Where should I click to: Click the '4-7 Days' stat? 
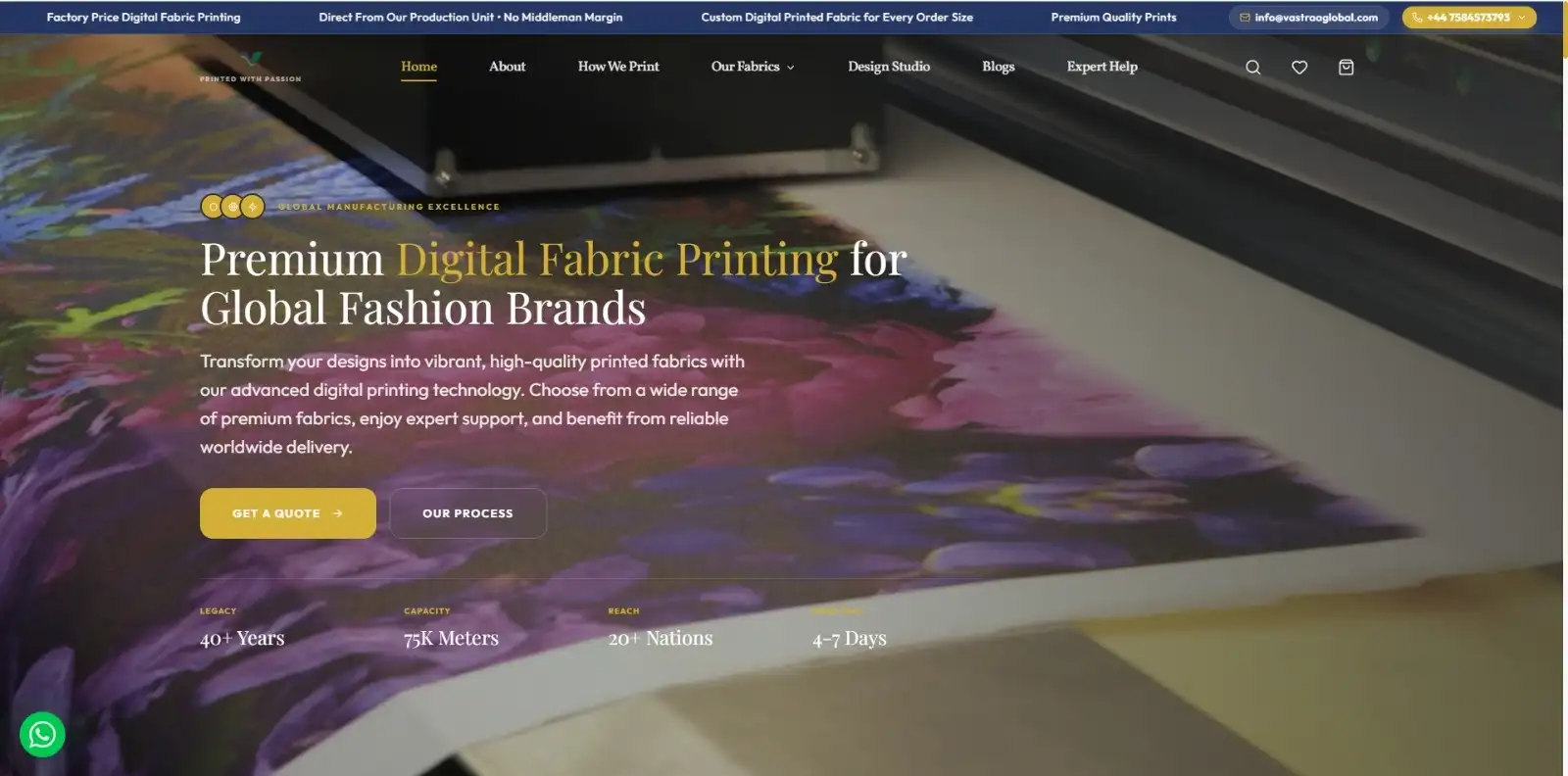(x=849, y=639)
